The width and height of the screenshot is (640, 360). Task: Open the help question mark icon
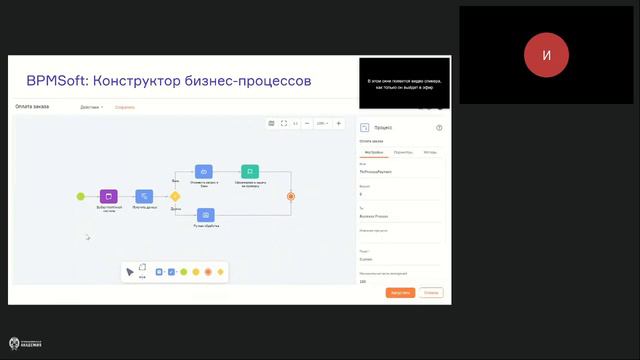[439, 128]
